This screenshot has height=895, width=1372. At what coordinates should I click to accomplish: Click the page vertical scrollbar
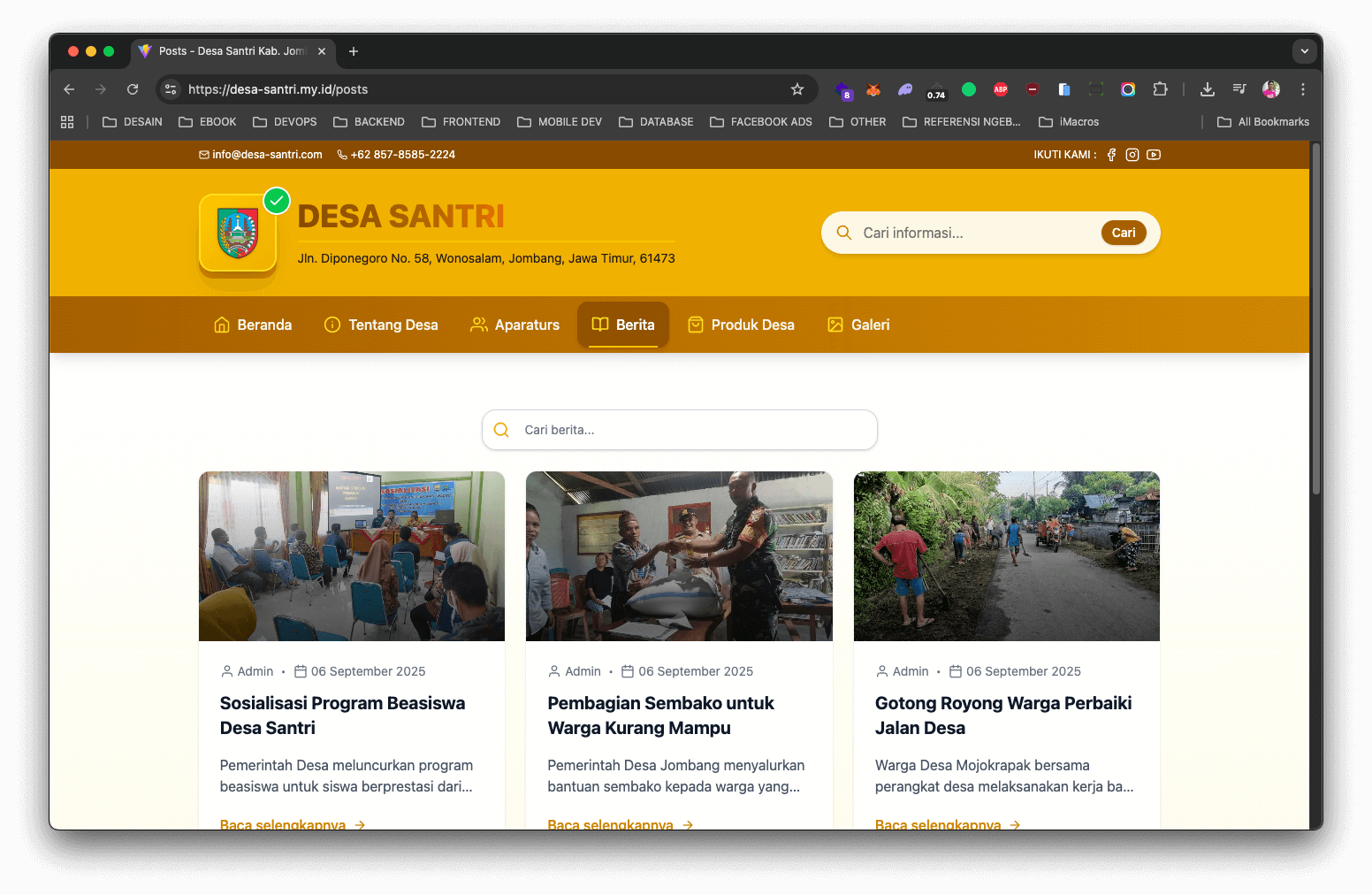tap(1315, 318)
